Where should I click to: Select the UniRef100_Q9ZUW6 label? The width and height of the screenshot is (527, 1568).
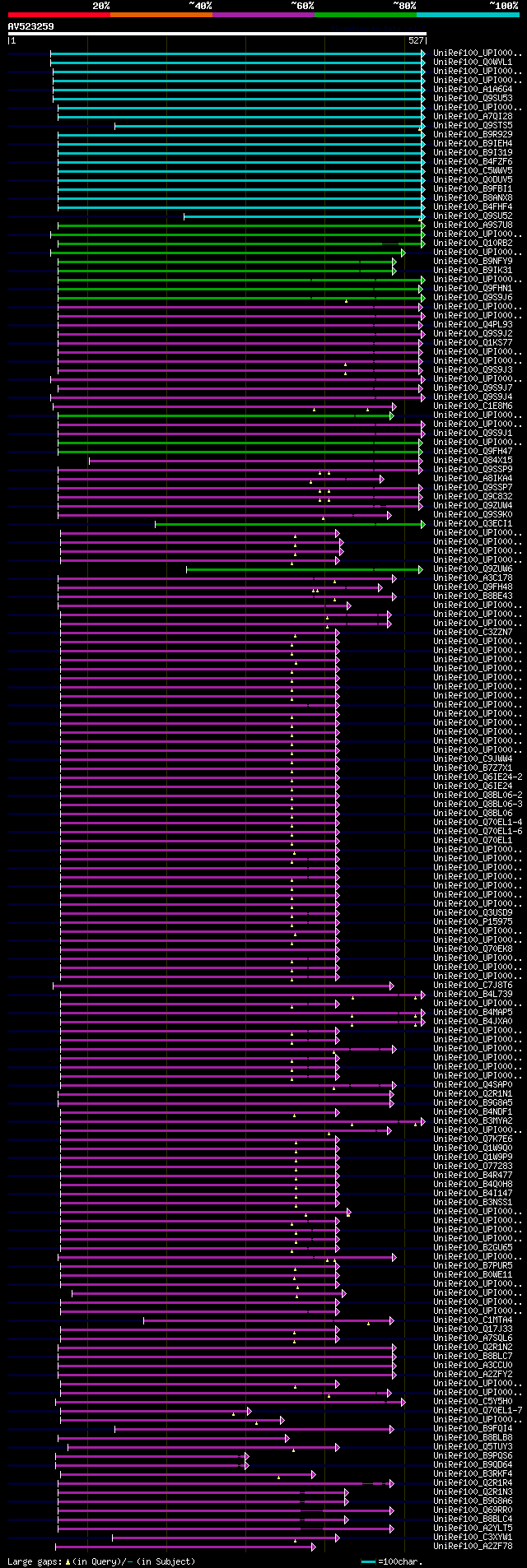click(x=473, y=568)
